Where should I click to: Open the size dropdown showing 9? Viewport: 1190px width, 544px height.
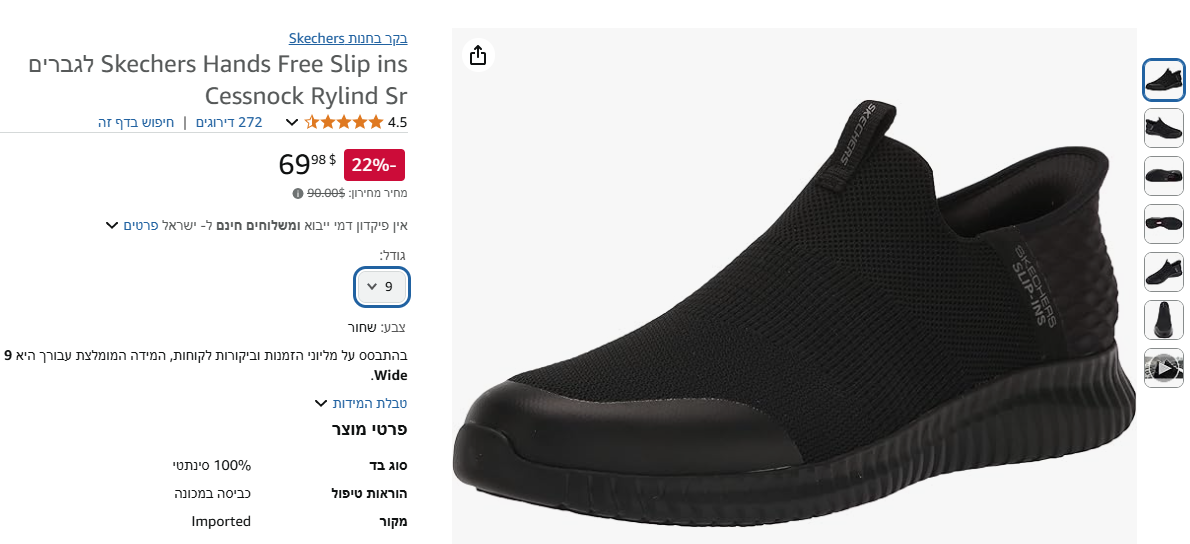click(x=382, y=287)
